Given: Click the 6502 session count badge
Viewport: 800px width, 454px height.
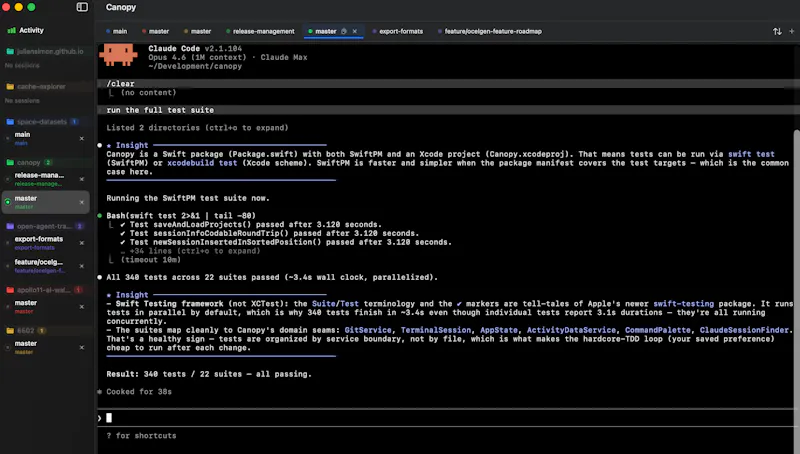Looking at the screenshot, I should [42, 331].
